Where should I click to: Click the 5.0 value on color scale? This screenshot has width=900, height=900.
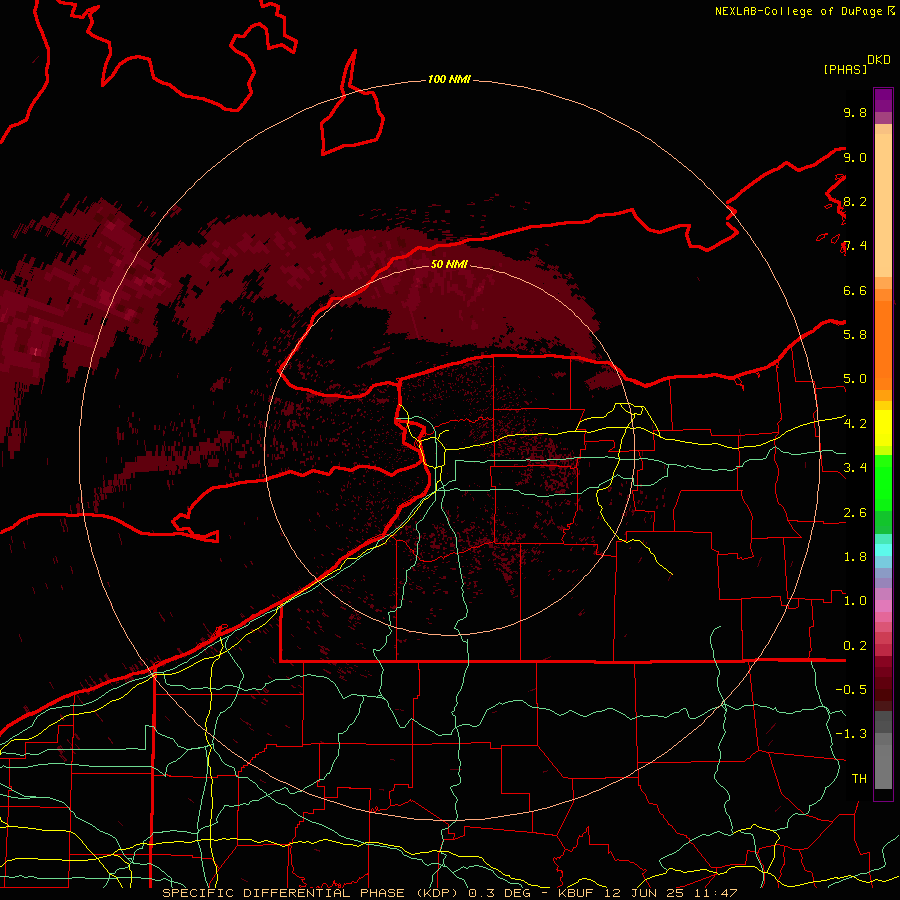click(855, 379)
